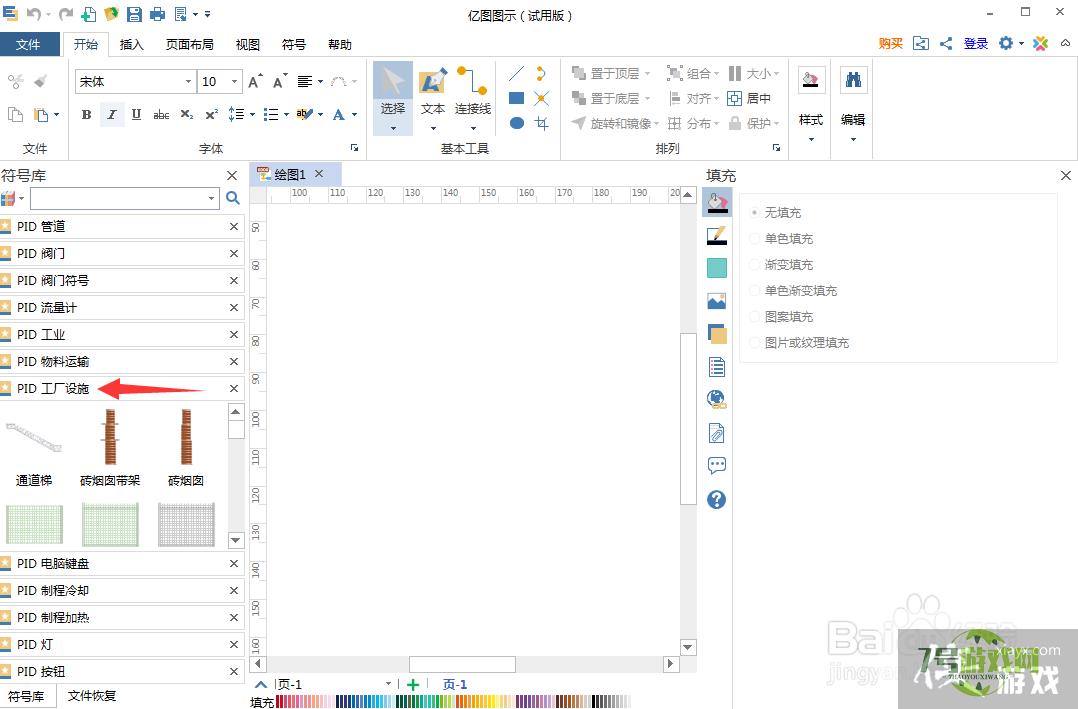The width and height of the screenshot is (1078, 709).
Task: Open the help question mark icon
Action: pos(716,499)
